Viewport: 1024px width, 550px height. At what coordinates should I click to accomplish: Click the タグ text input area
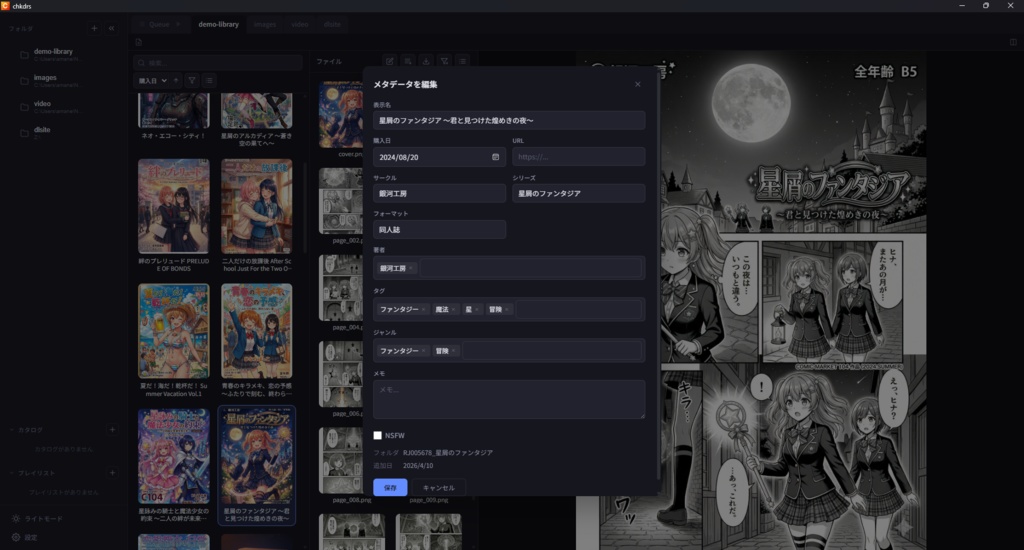(579, 310)
